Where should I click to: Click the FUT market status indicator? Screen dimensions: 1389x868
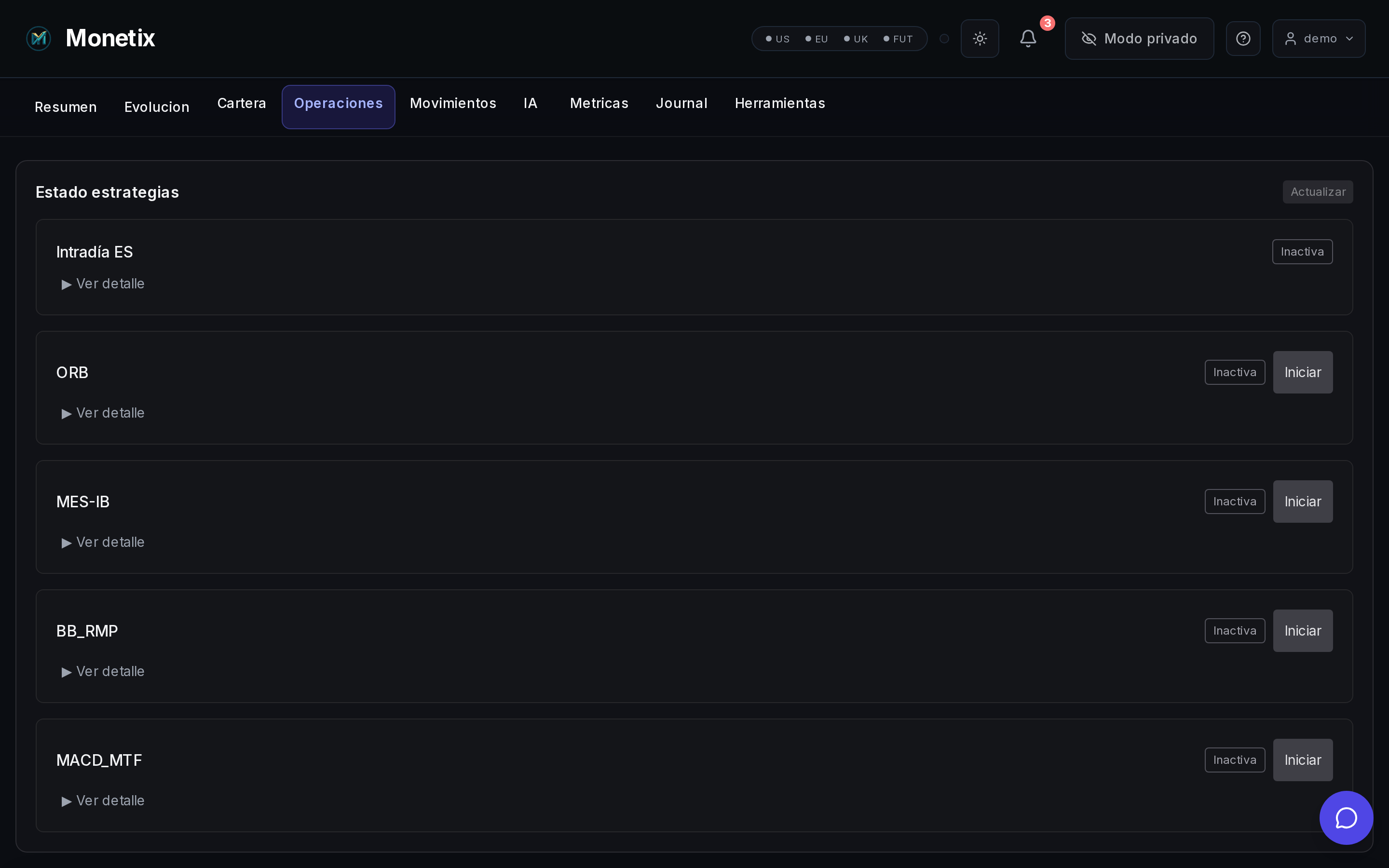(898, 39)
